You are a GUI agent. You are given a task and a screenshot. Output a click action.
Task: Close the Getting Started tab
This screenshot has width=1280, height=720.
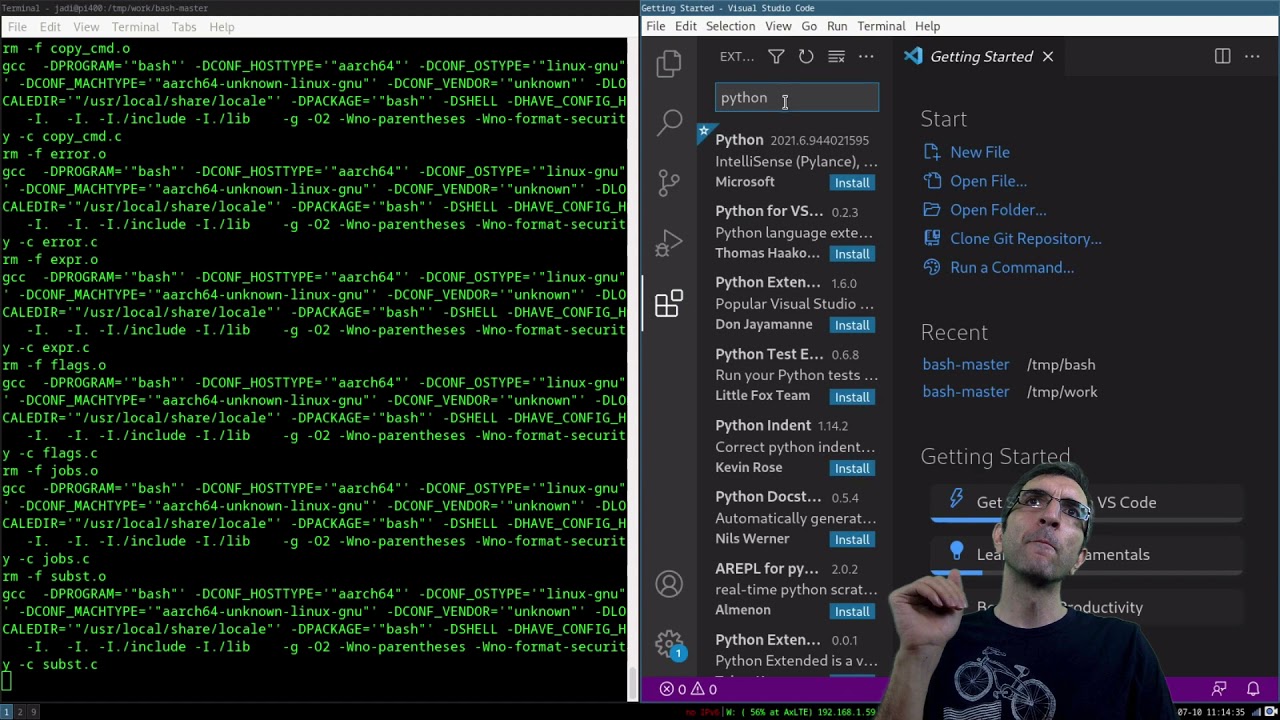click(1048, 57)
